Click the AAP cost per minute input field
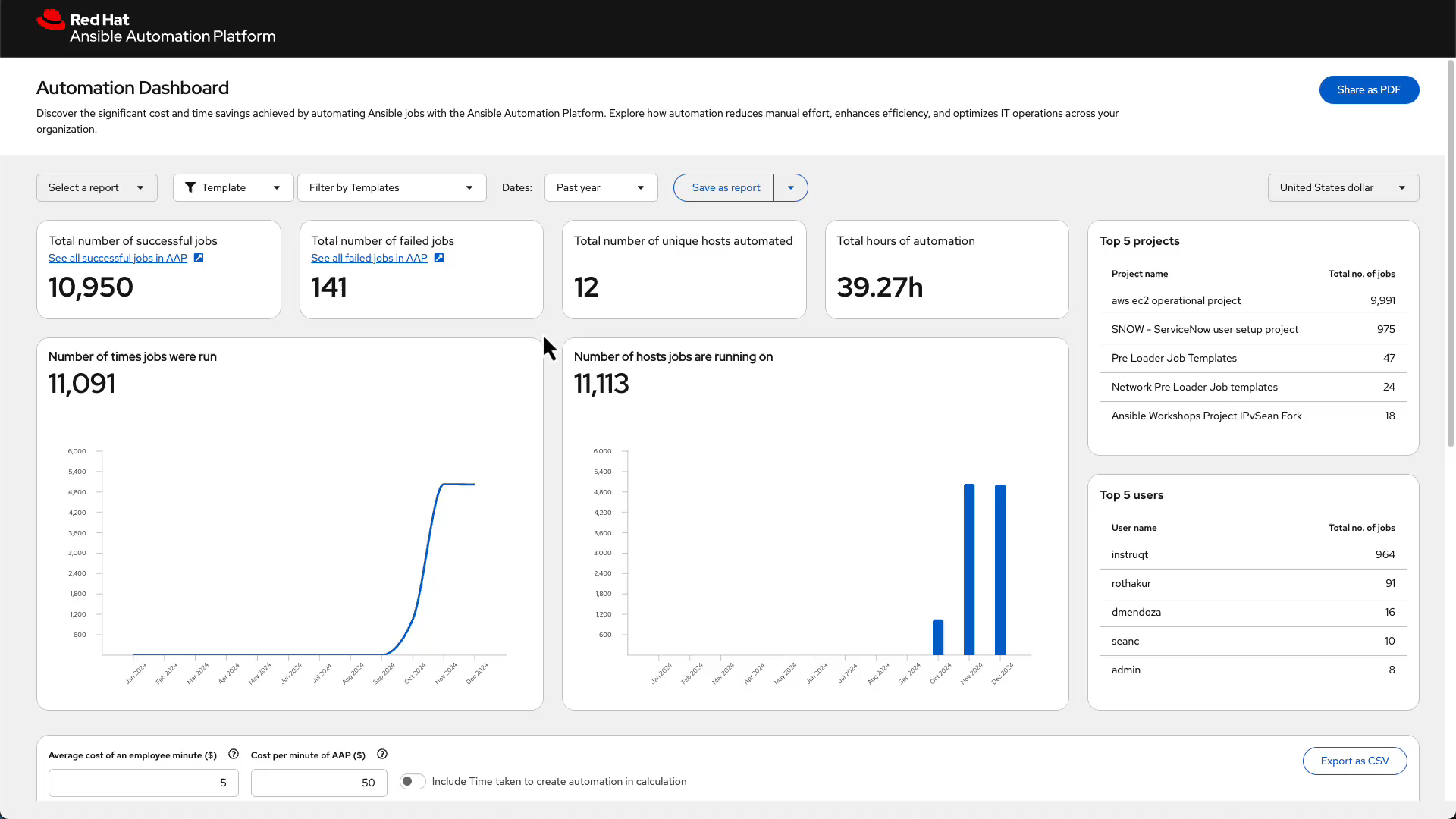Viewport: 1456px width, 819px height. point(318,783)
